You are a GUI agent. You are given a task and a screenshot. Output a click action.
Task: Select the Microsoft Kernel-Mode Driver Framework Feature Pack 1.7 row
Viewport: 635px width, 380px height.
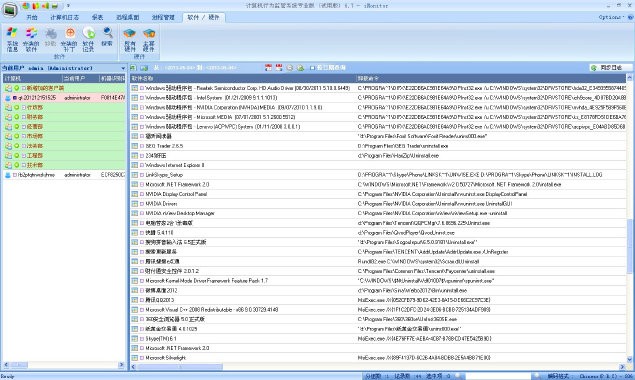[x=378, y=281]
